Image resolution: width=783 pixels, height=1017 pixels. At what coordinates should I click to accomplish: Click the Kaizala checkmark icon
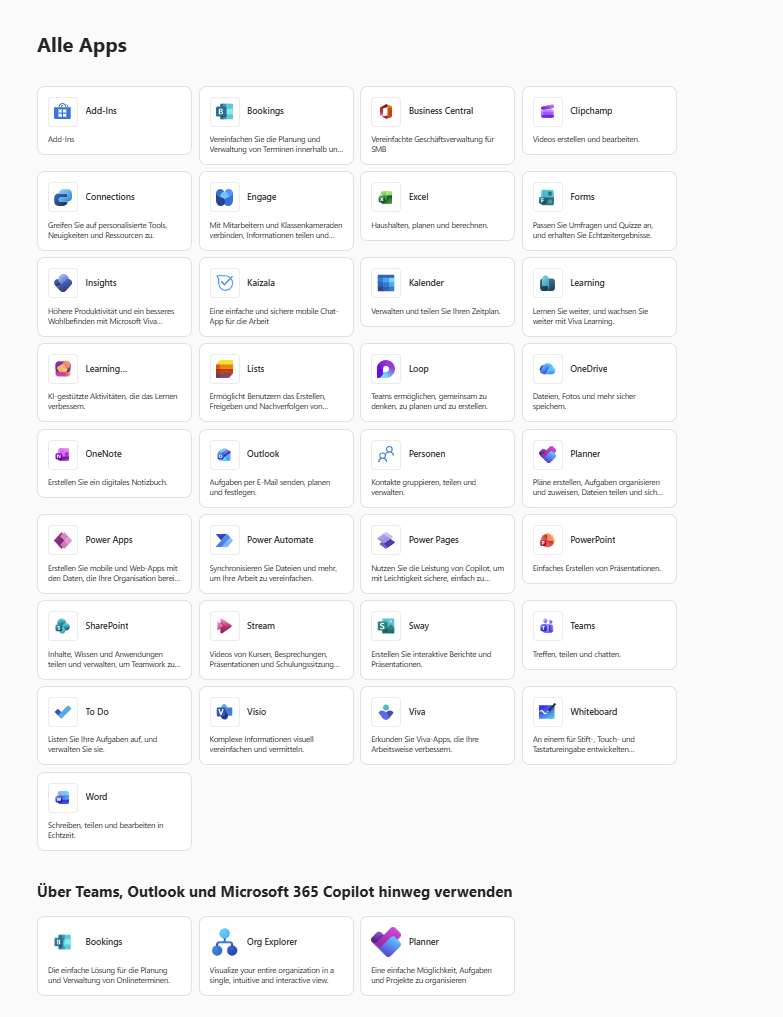224,283
